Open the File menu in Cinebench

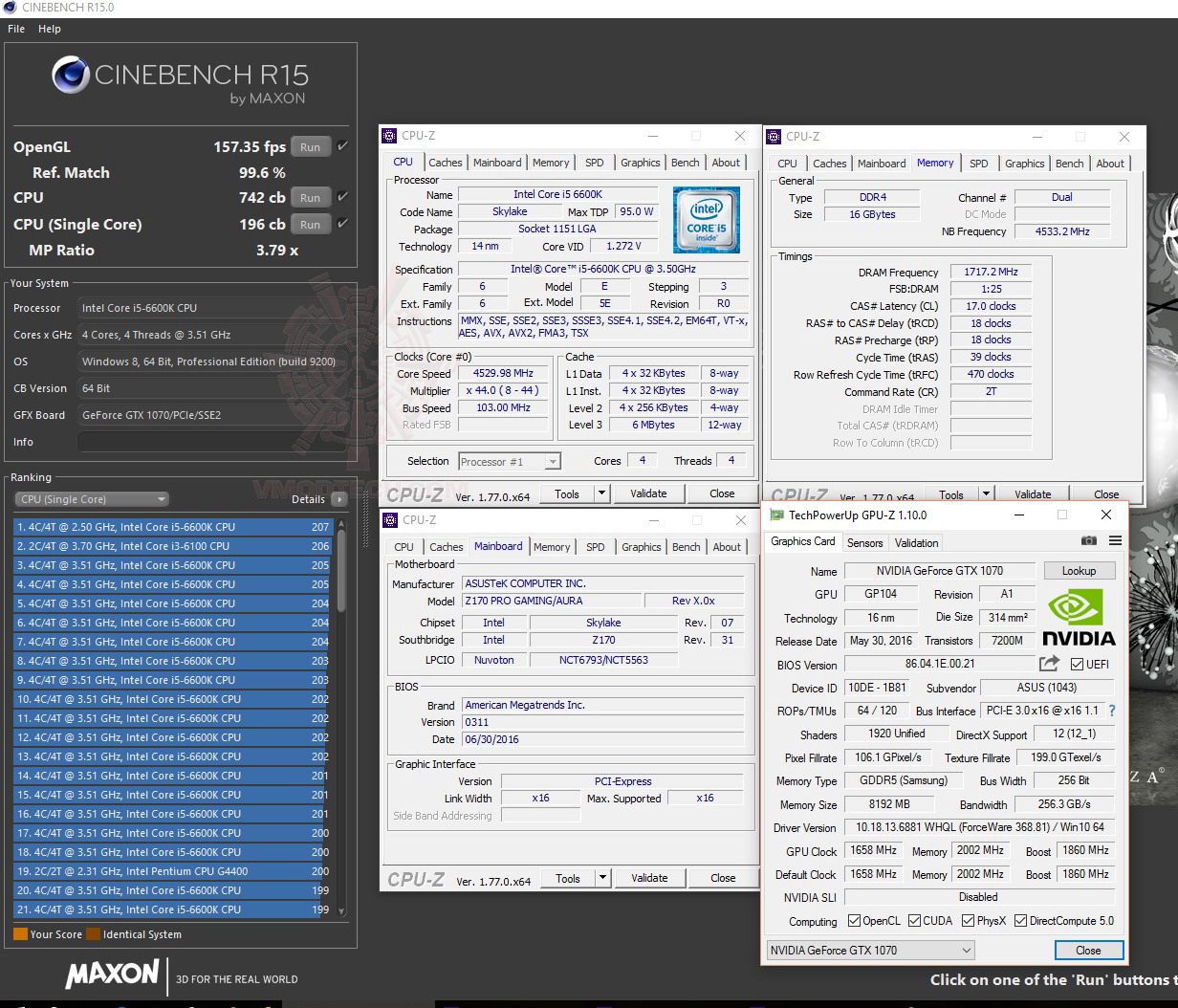click(16, 29)
